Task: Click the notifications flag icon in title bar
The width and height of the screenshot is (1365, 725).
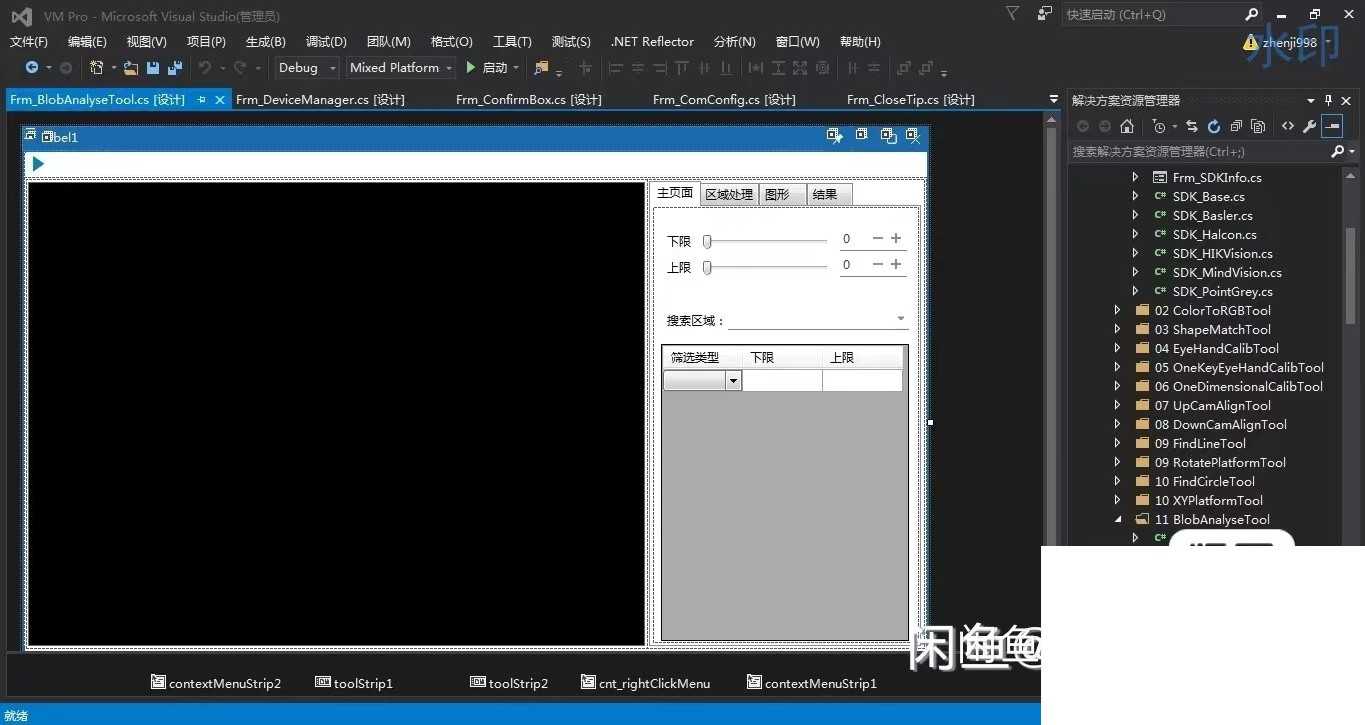Action: point(1012,14)
